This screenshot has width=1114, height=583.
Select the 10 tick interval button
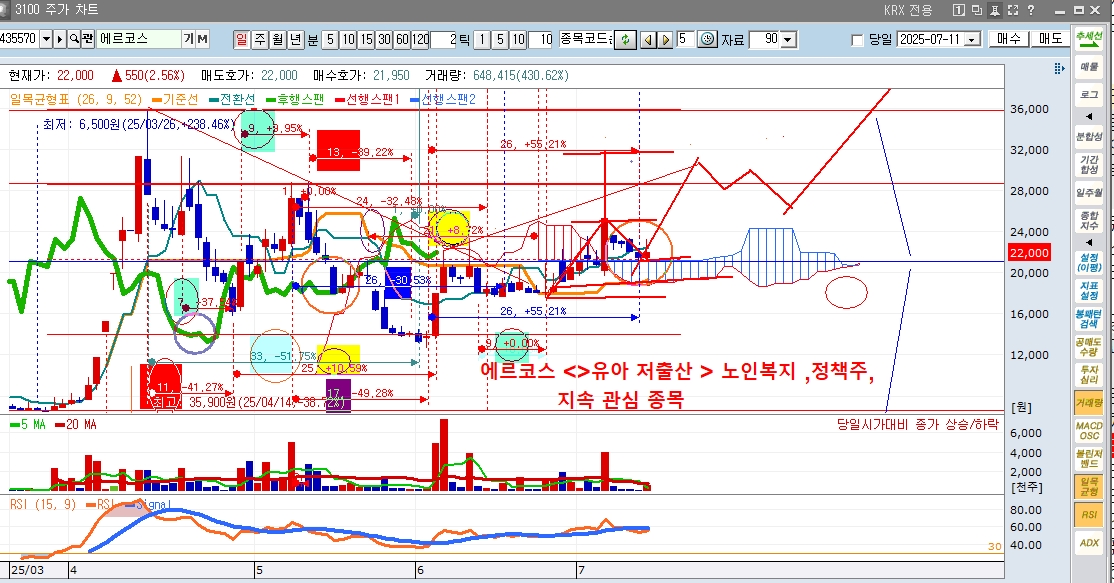click(x=518, y=40)
